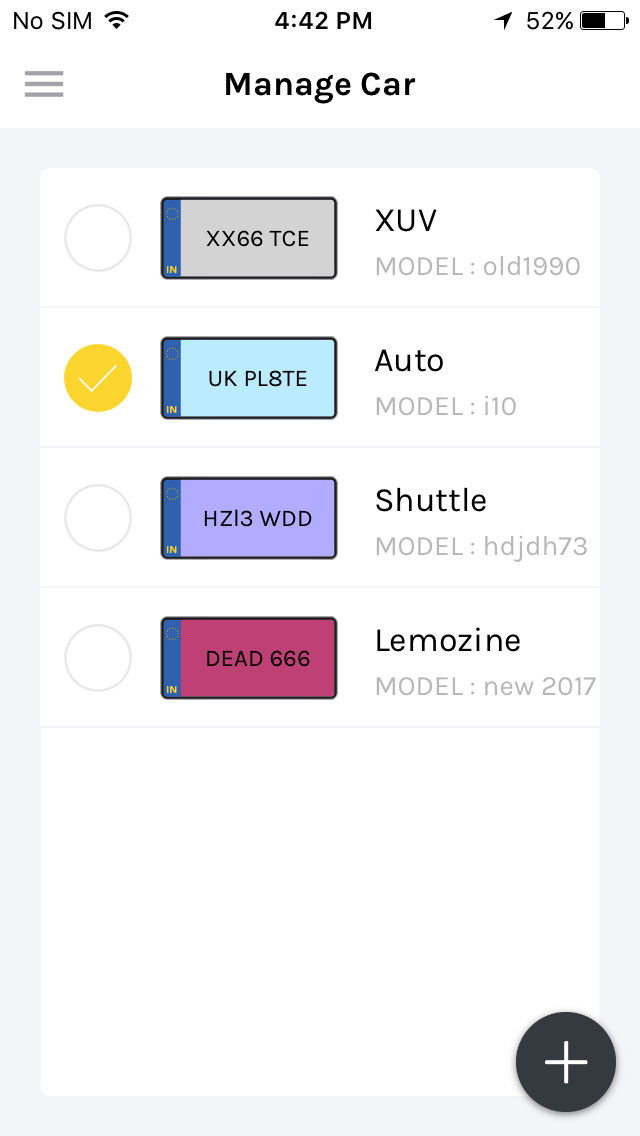This screenshot has width=640, height=1136.
Task: Open the Lemozine car name
Action: point(448,640)
